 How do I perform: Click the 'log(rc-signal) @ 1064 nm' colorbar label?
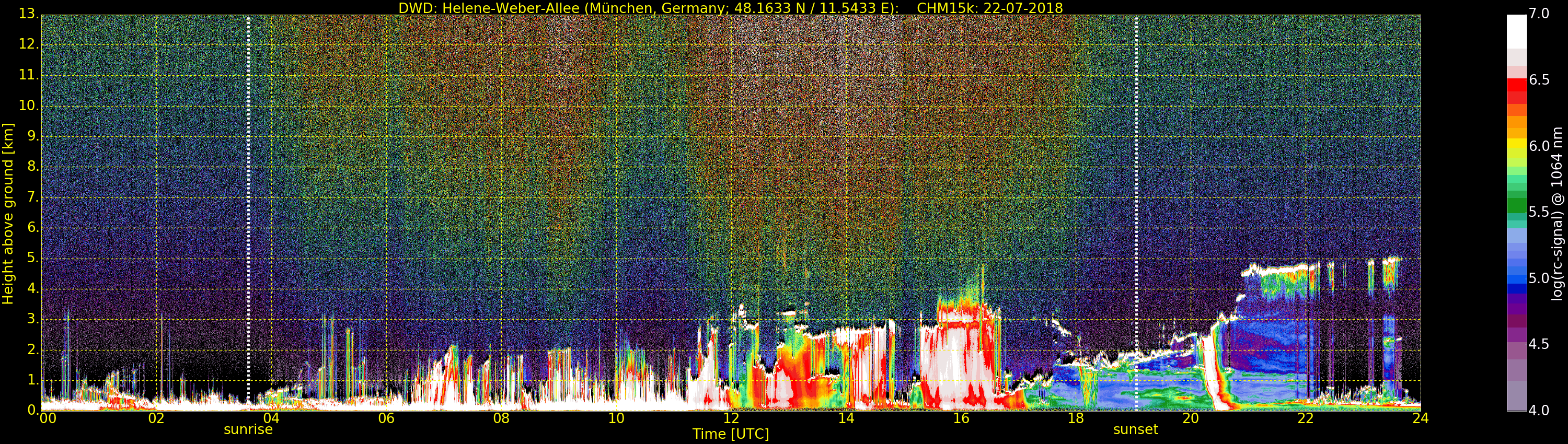pyautogui.click(x=1558, y=214)
